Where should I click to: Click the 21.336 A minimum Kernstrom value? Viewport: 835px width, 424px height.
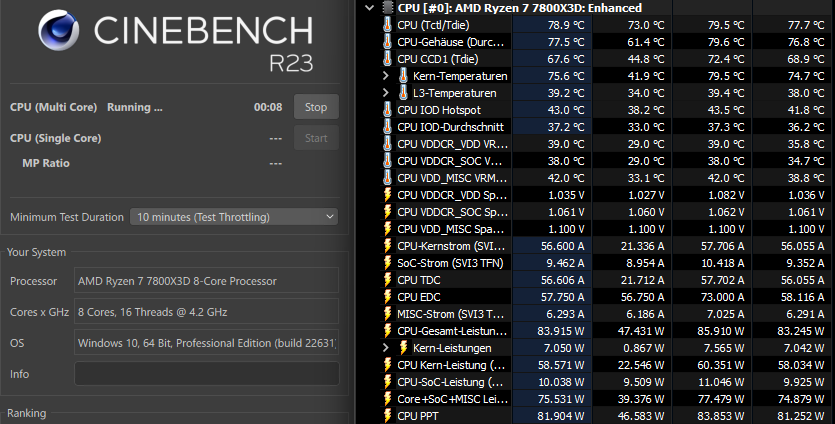[x=642, y=246]
